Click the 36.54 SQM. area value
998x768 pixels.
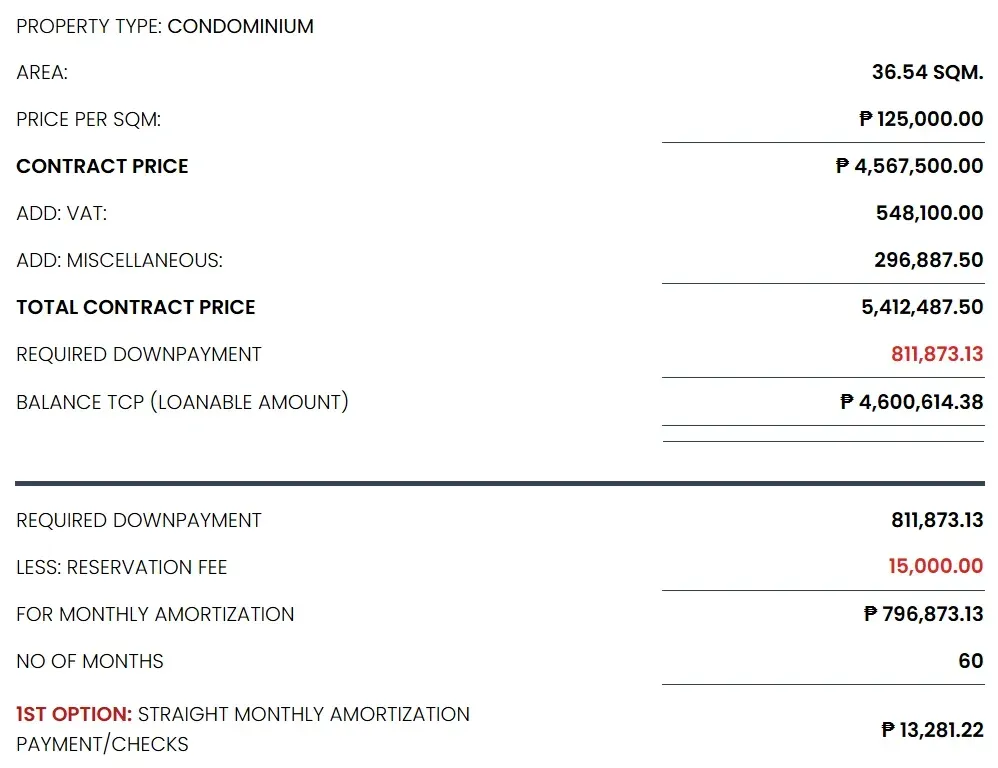927,72
